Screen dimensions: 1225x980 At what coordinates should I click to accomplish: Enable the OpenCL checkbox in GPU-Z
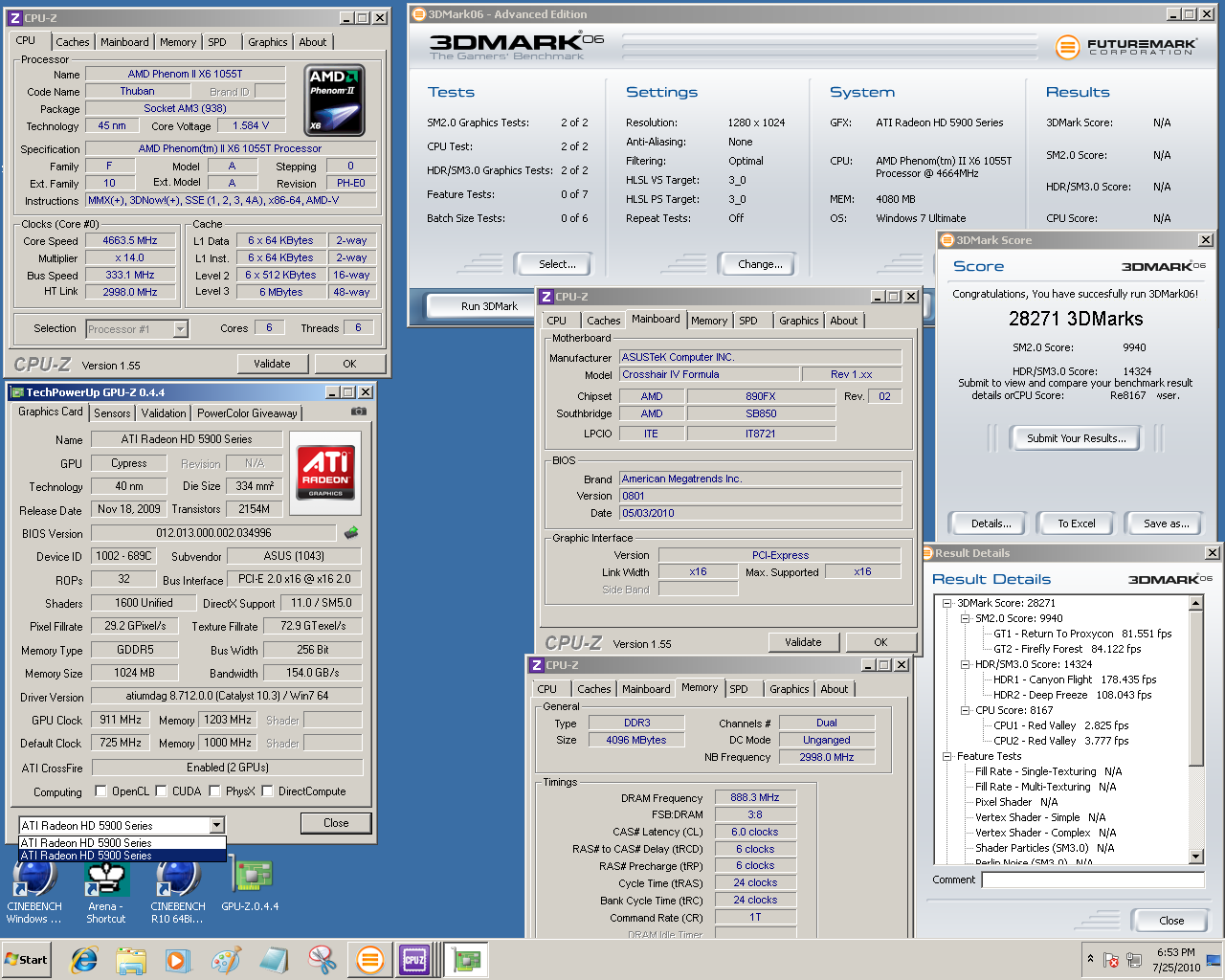click(x=100, y=791)
